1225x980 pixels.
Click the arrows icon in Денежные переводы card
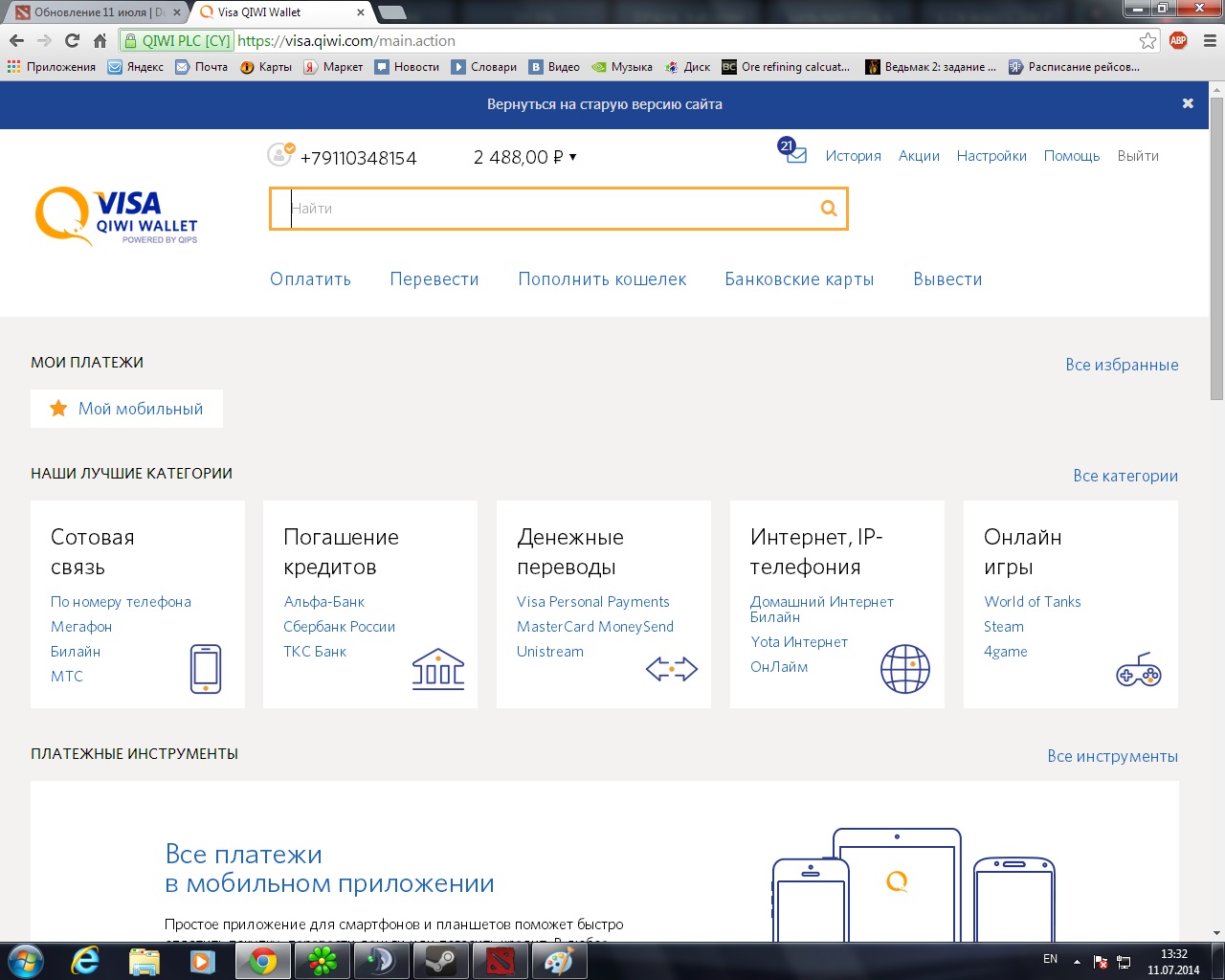(x=672, y=669)
